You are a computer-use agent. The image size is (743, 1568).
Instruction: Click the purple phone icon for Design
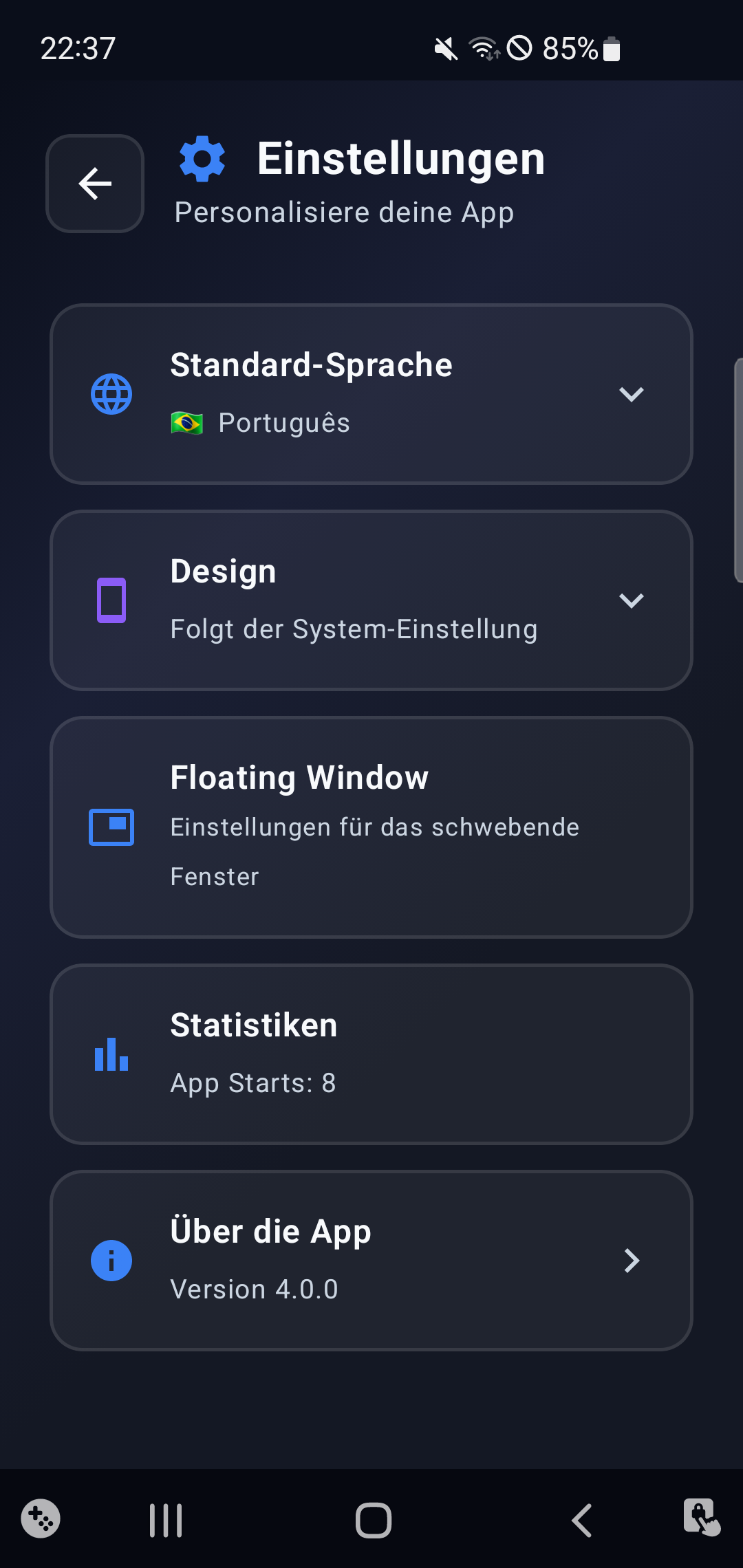click(111, 600)
